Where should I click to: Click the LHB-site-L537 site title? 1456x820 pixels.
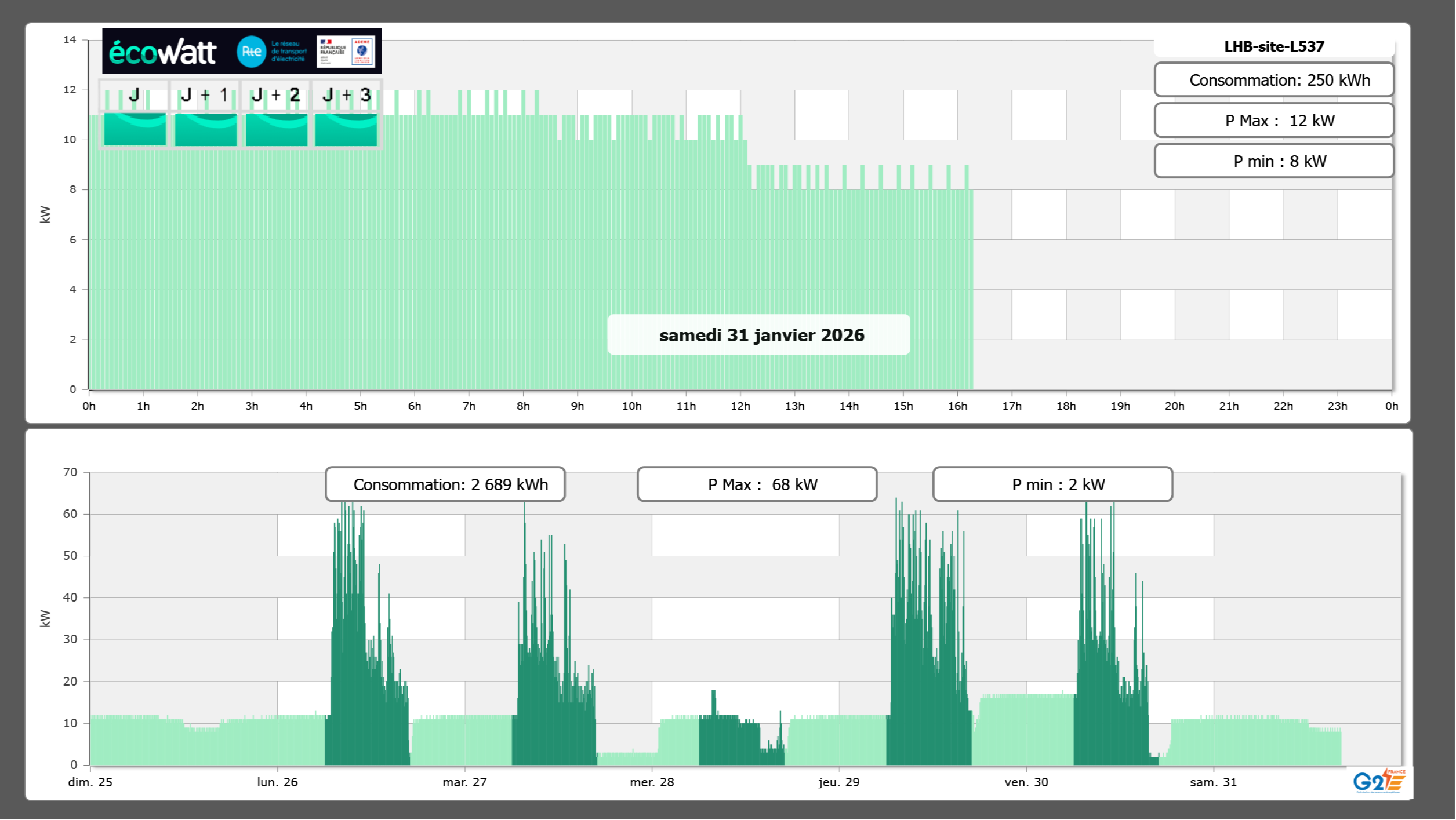(x=1273, y=46)
